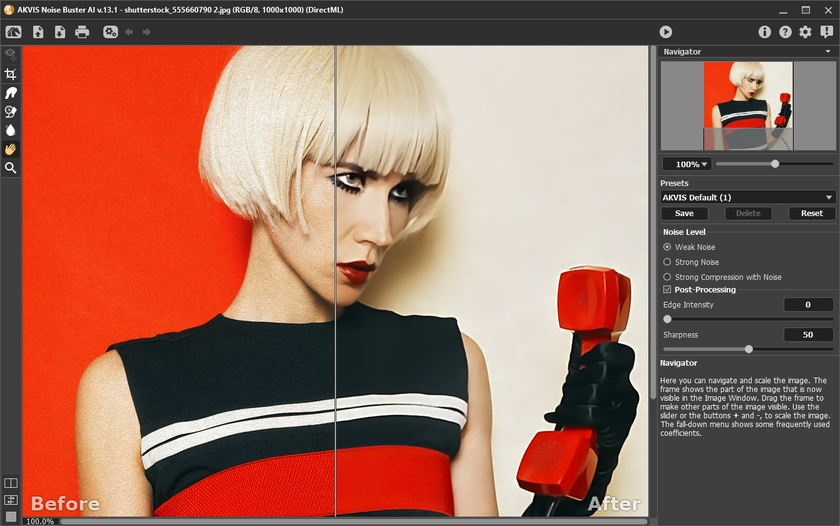Select the Crop tool
The image size is (840, 526).
click(x=11, y=74)
